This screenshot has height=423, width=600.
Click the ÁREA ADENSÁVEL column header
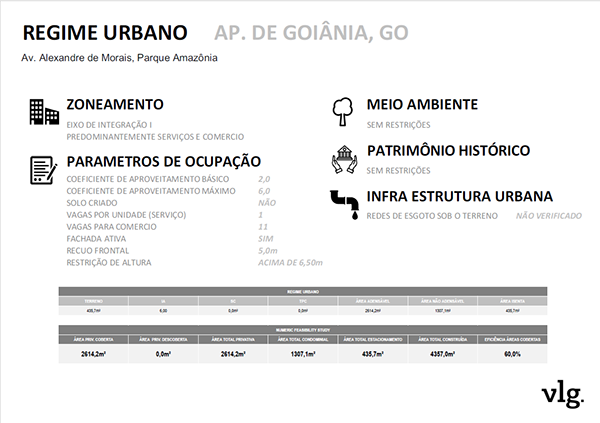[373, 301]
